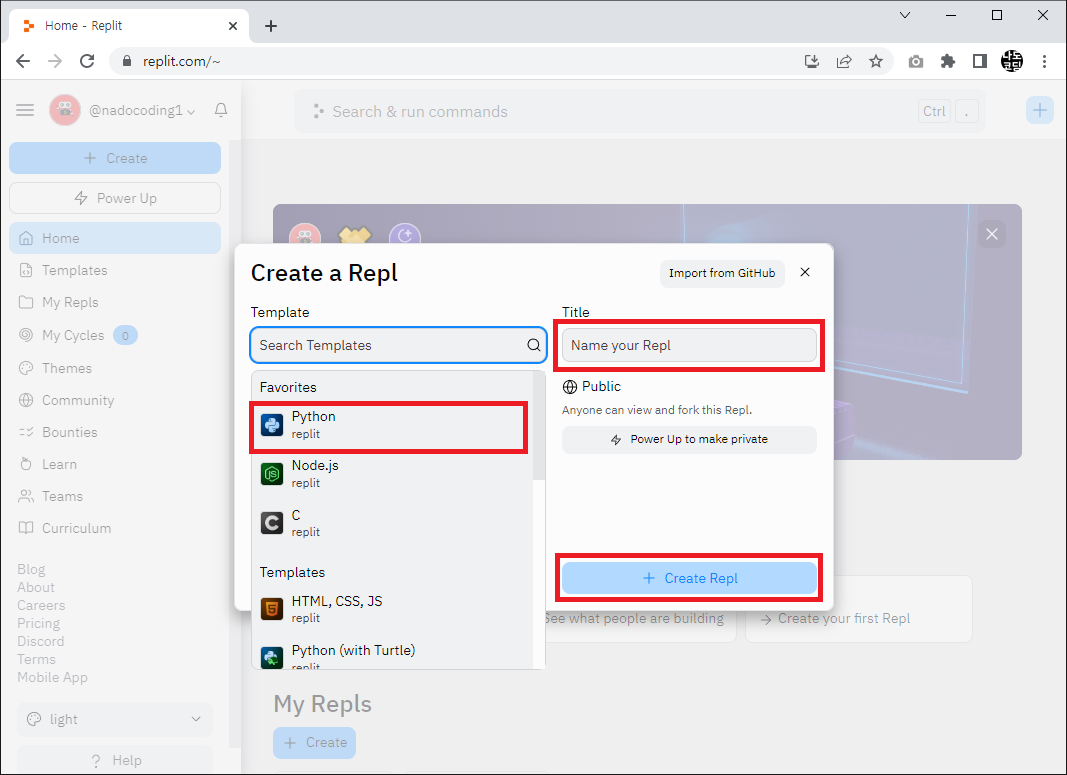Open the Careers link
Image resolution: width=1067 pixels, height=775 pixels.
coord(42,605)
